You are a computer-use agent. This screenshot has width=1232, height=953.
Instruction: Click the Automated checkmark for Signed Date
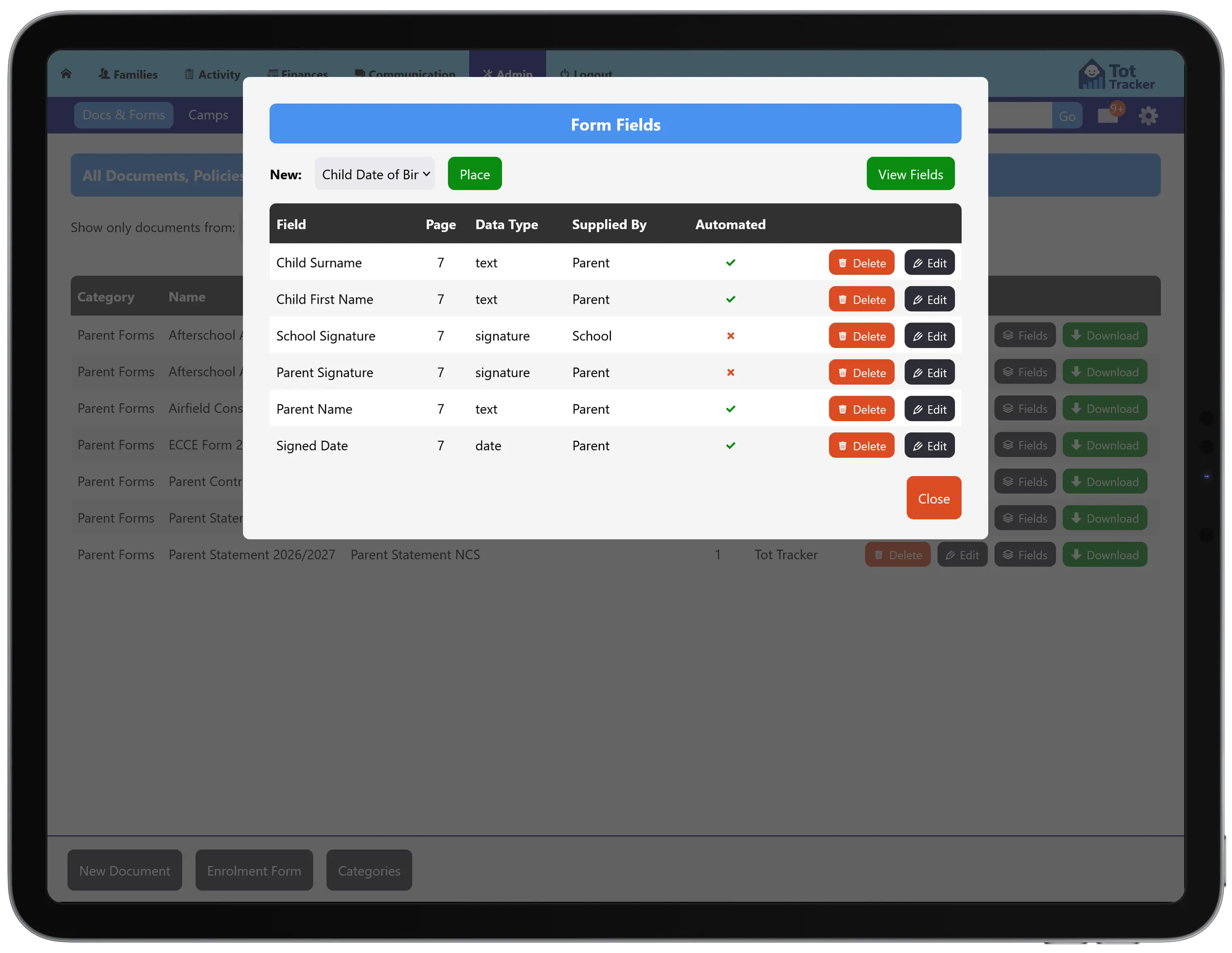(730, 446)
